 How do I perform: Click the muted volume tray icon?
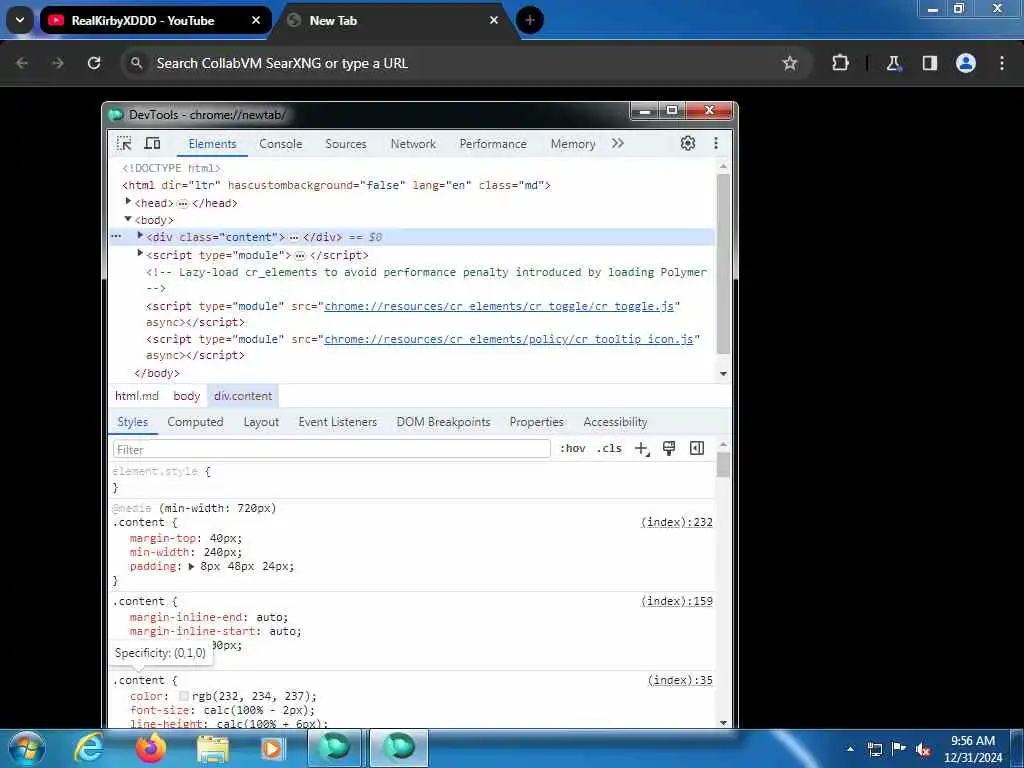pyautogui.click(x=923, y=749)
